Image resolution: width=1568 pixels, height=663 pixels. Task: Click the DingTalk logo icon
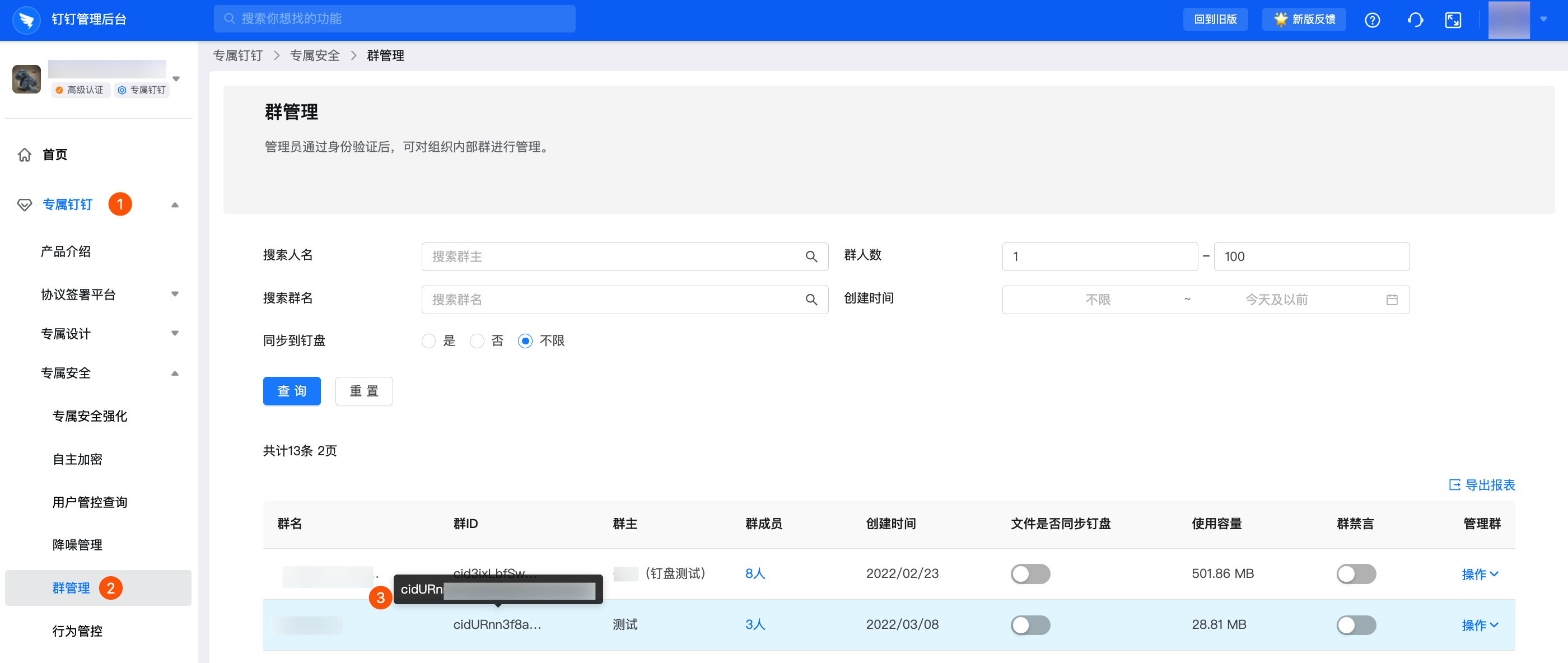point(26,20)
